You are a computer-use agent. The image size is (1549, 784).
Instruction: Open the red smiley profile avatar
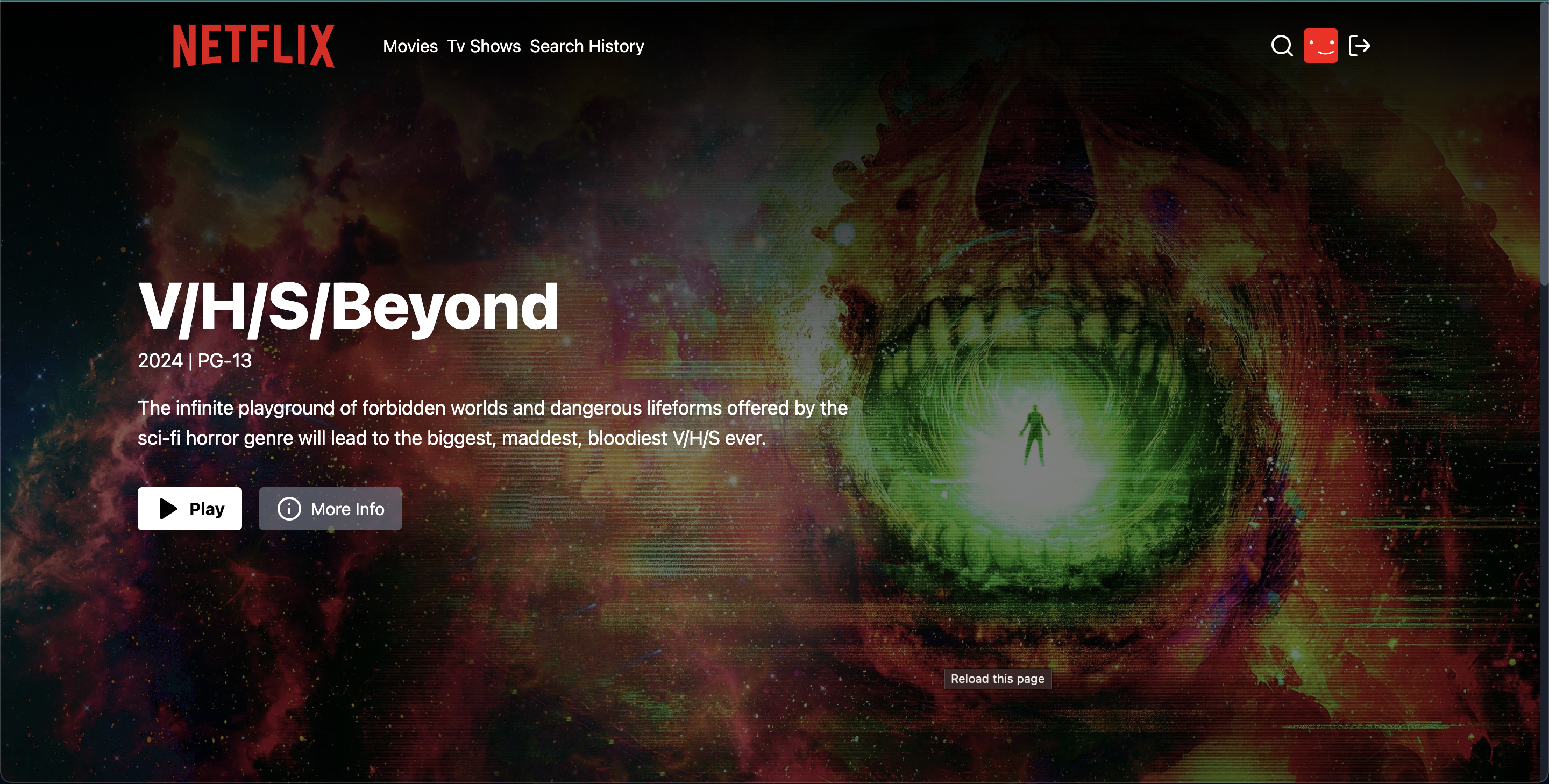[1320, 46]
